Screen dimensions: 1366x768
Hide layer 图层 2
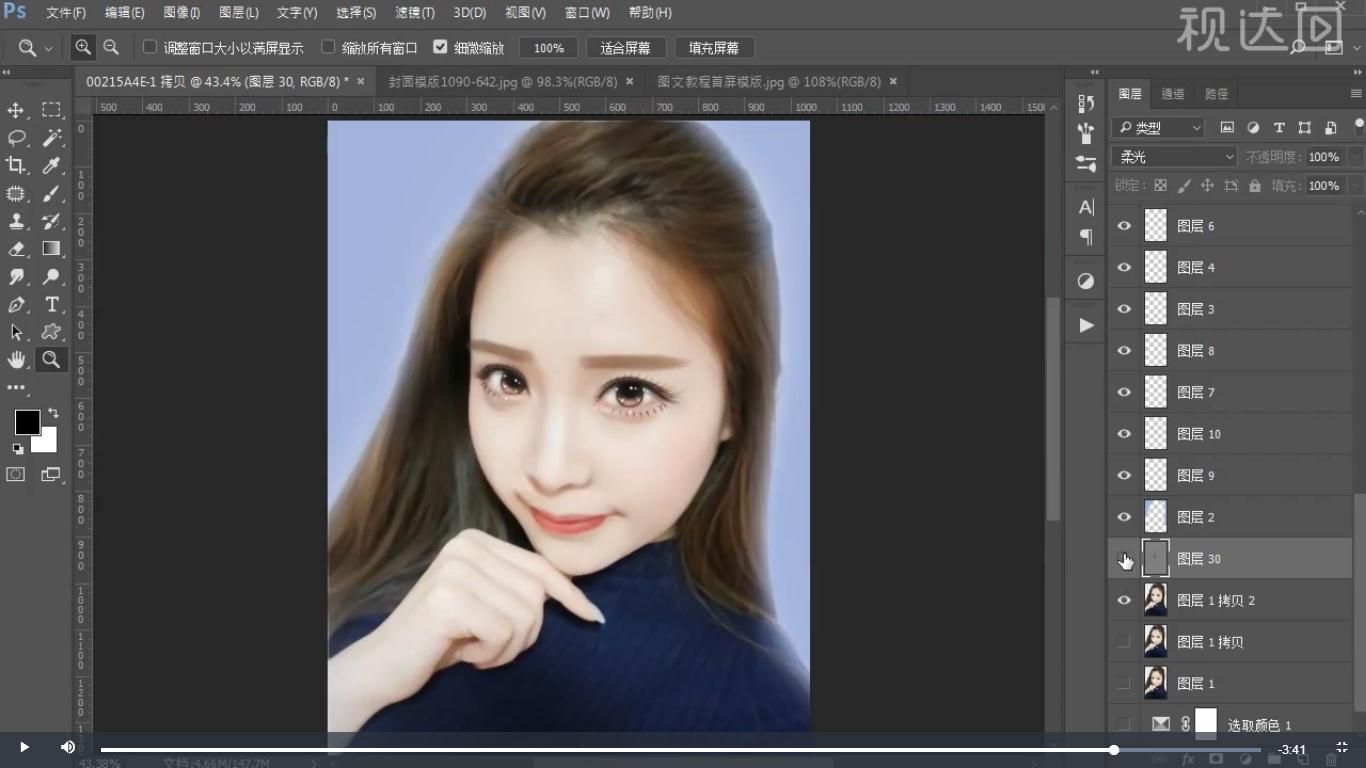[1124, 517]
